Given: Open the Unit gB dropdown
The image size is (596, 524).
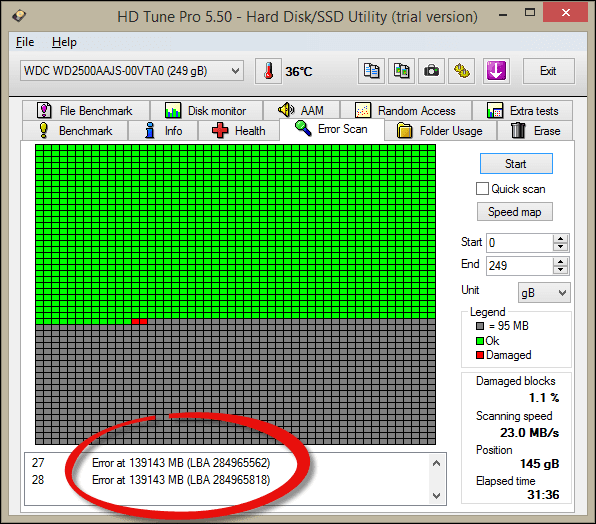Looking at the screenshot, I should (x=544, y=293).
